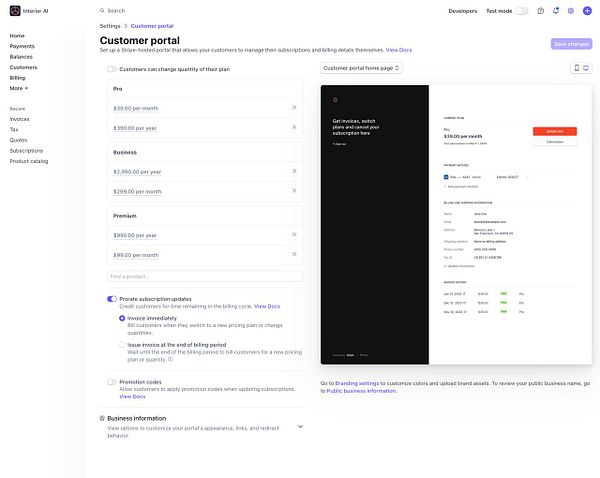Screen dimensions: 600x478
Task: Expand the Business information section chevron
Action: pos(300,426)
